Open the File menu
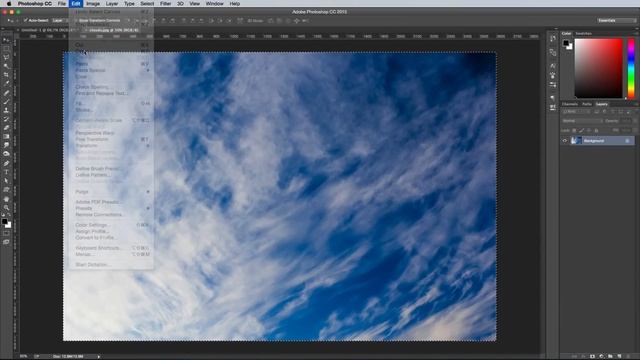Screen dimensions: 640x360 pyautogui.click(x=62, y=4)
